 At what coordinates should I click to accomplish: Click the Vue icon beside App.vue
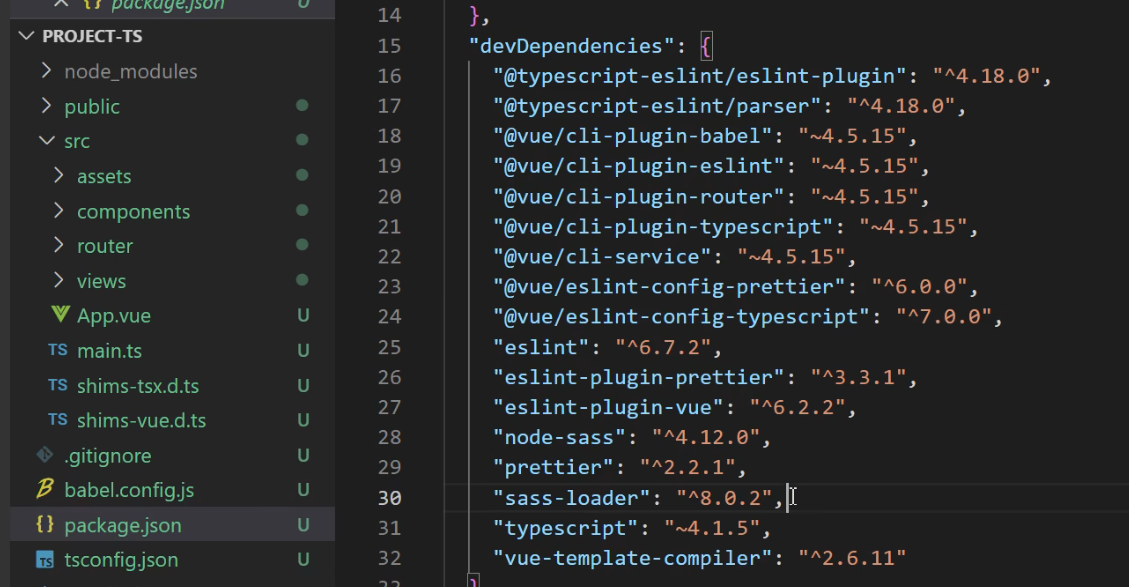(x=60, y=314)
